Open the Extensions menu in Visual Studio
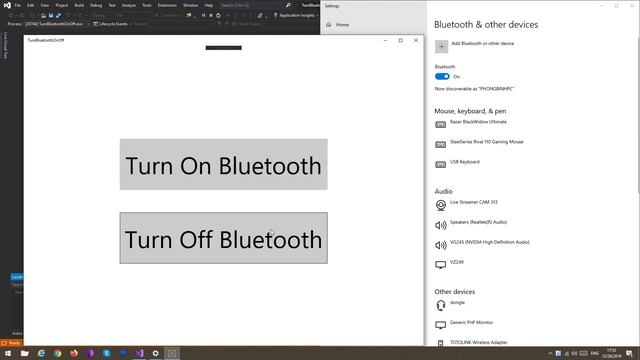 click(167, 5)
